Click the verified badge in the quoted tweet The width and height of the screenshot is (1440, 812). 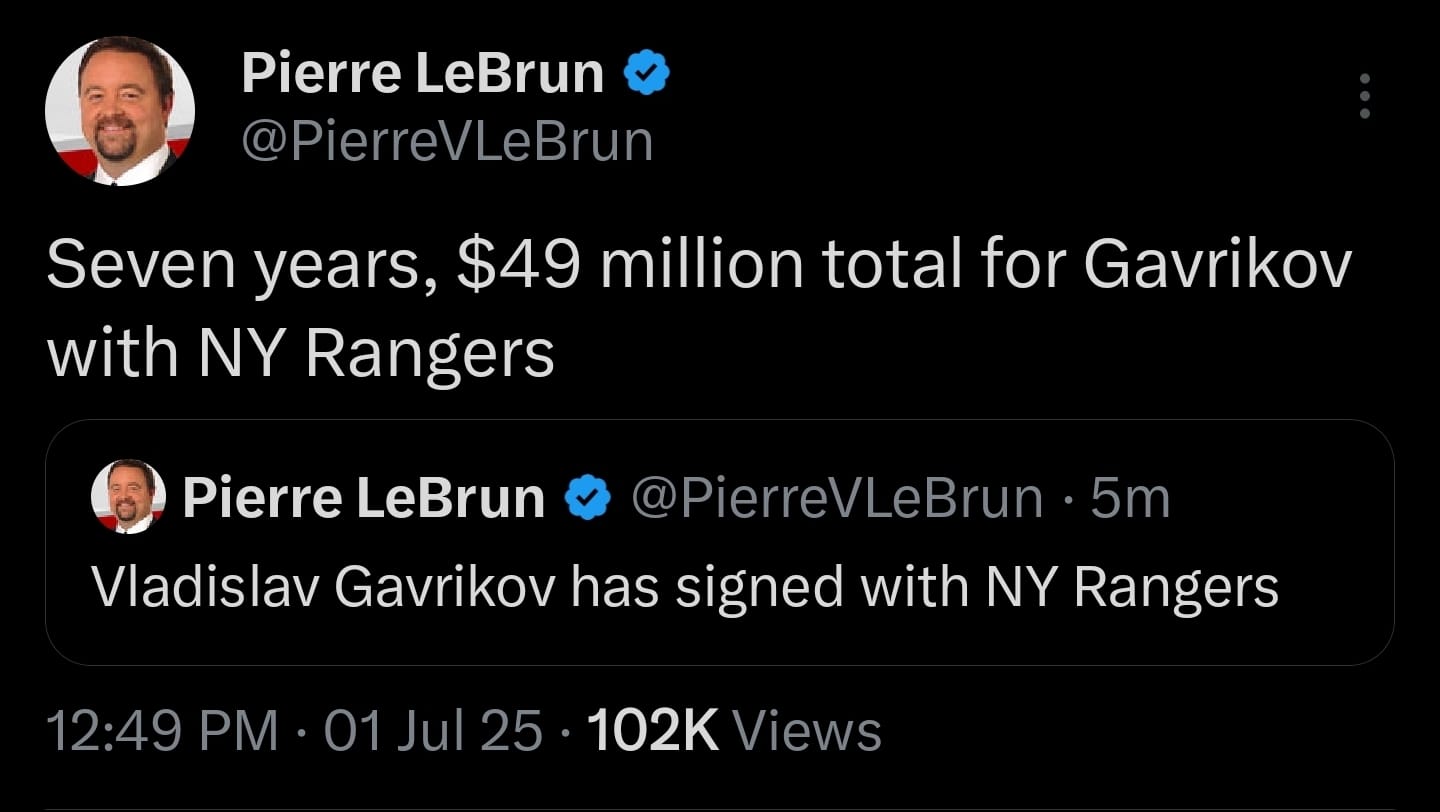click(x=588, y=498)
